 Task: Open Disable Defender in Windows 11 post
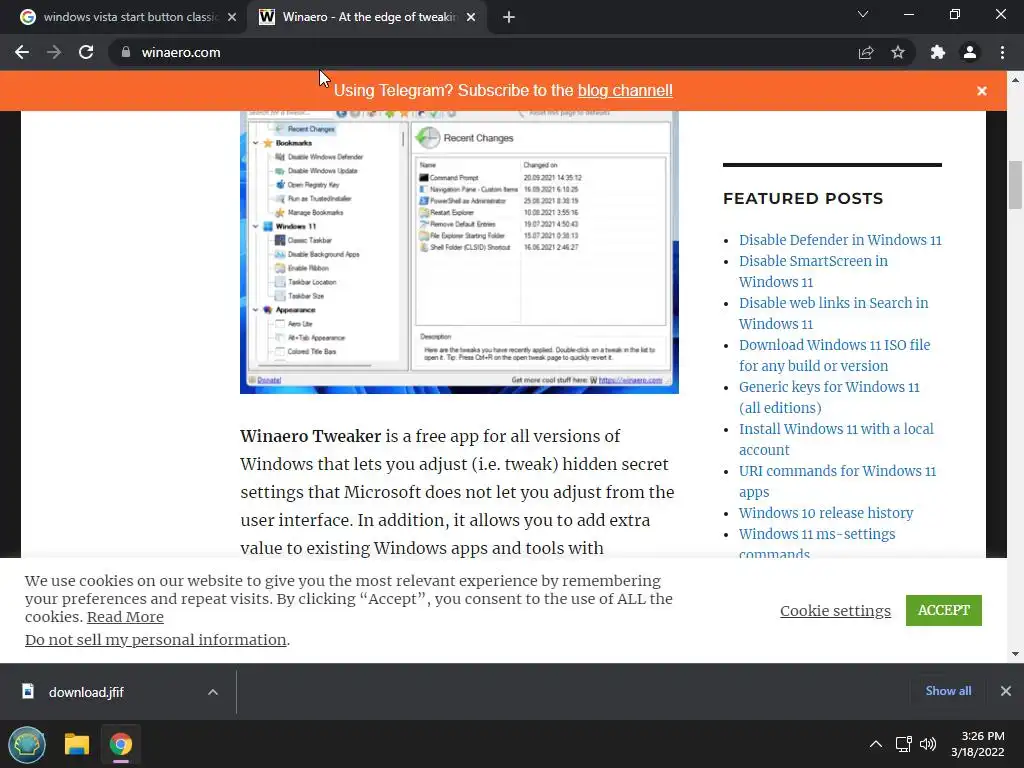coord(840,240)
